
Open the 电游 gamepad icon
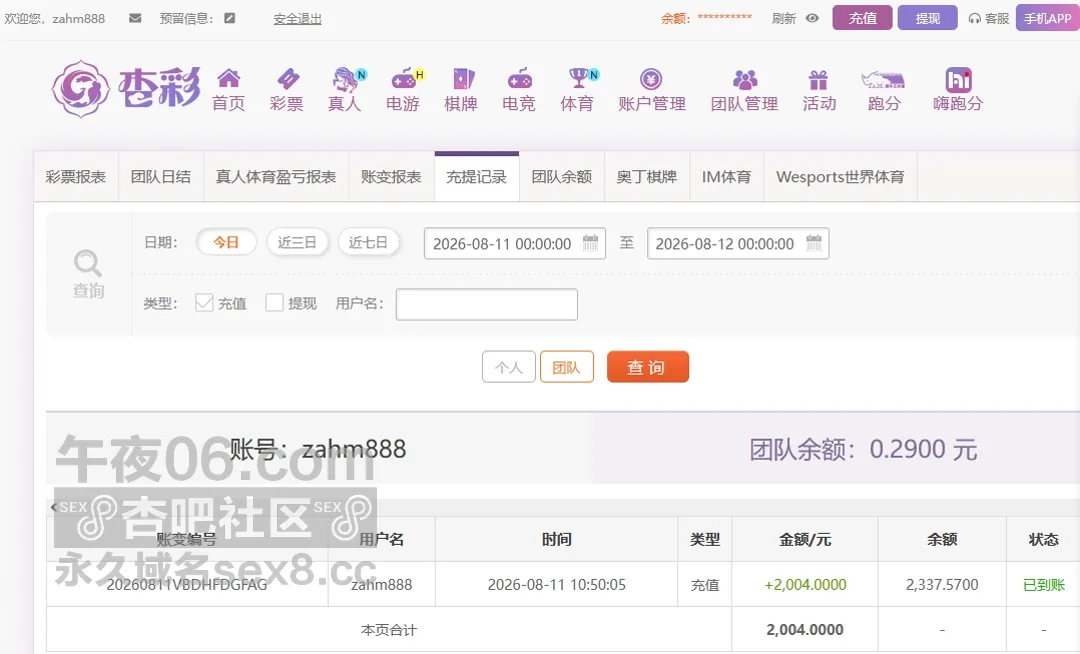point(405,78)
